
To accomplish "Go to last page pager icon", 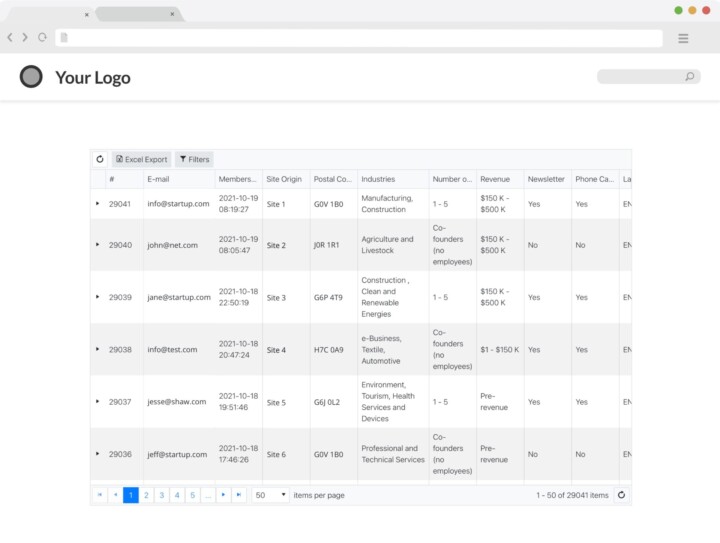I will [x=239, y=495].
